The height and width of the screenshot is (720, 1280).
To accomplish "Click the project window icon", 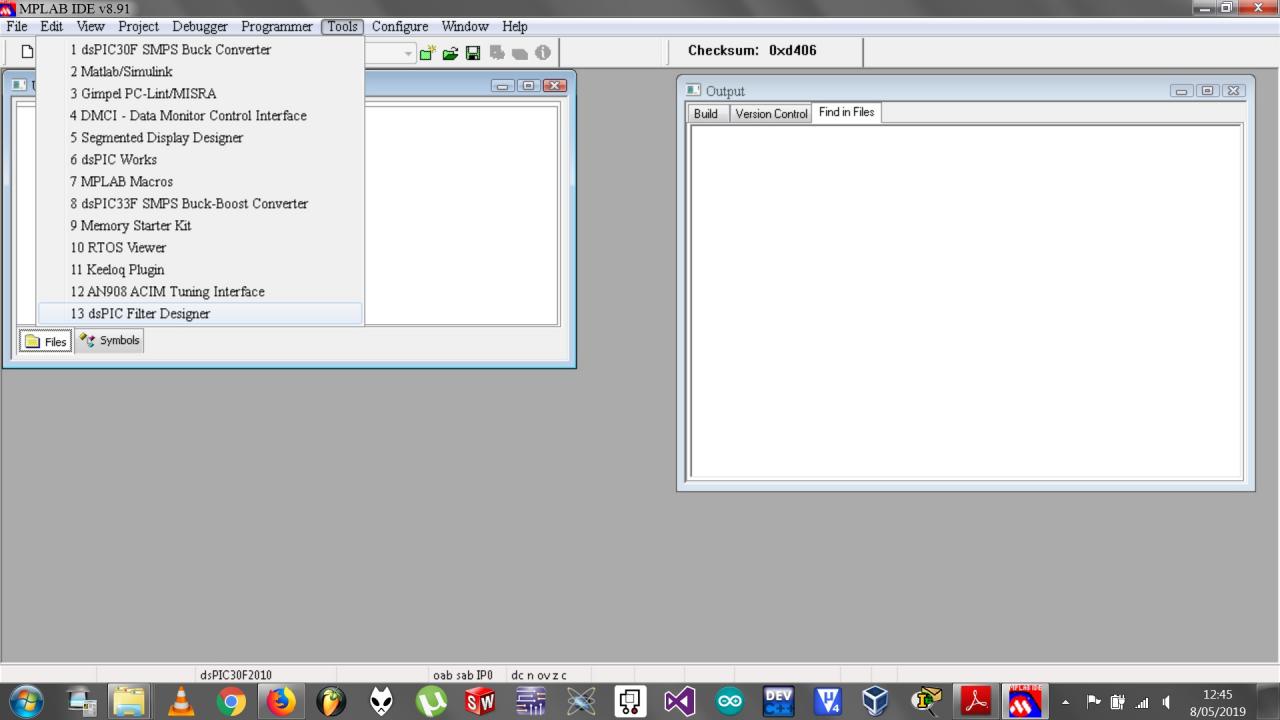I will click(19, 85).
